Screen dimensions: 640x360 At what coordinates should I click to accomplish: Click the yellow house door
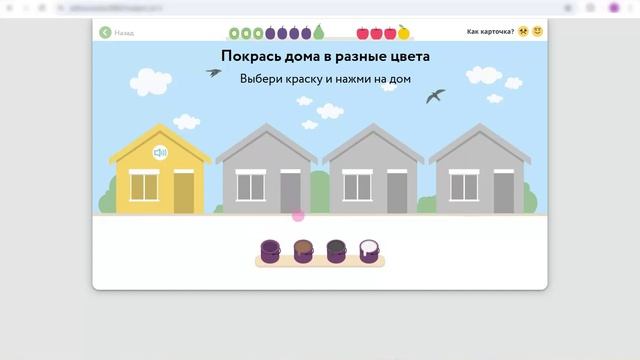[184, 192]
